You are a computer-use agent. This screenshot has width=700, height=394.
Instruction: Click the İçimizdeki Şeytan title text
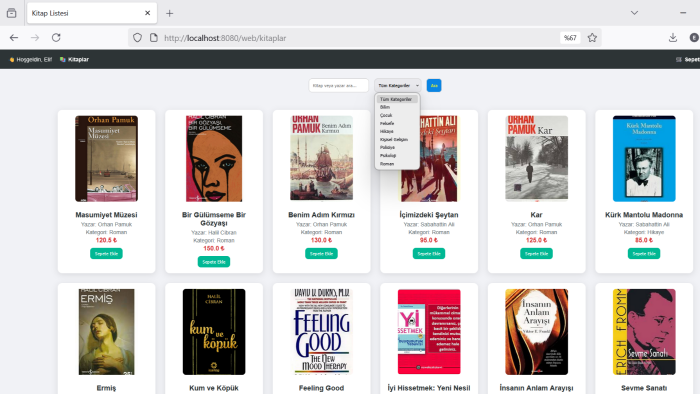pos(429,215)
